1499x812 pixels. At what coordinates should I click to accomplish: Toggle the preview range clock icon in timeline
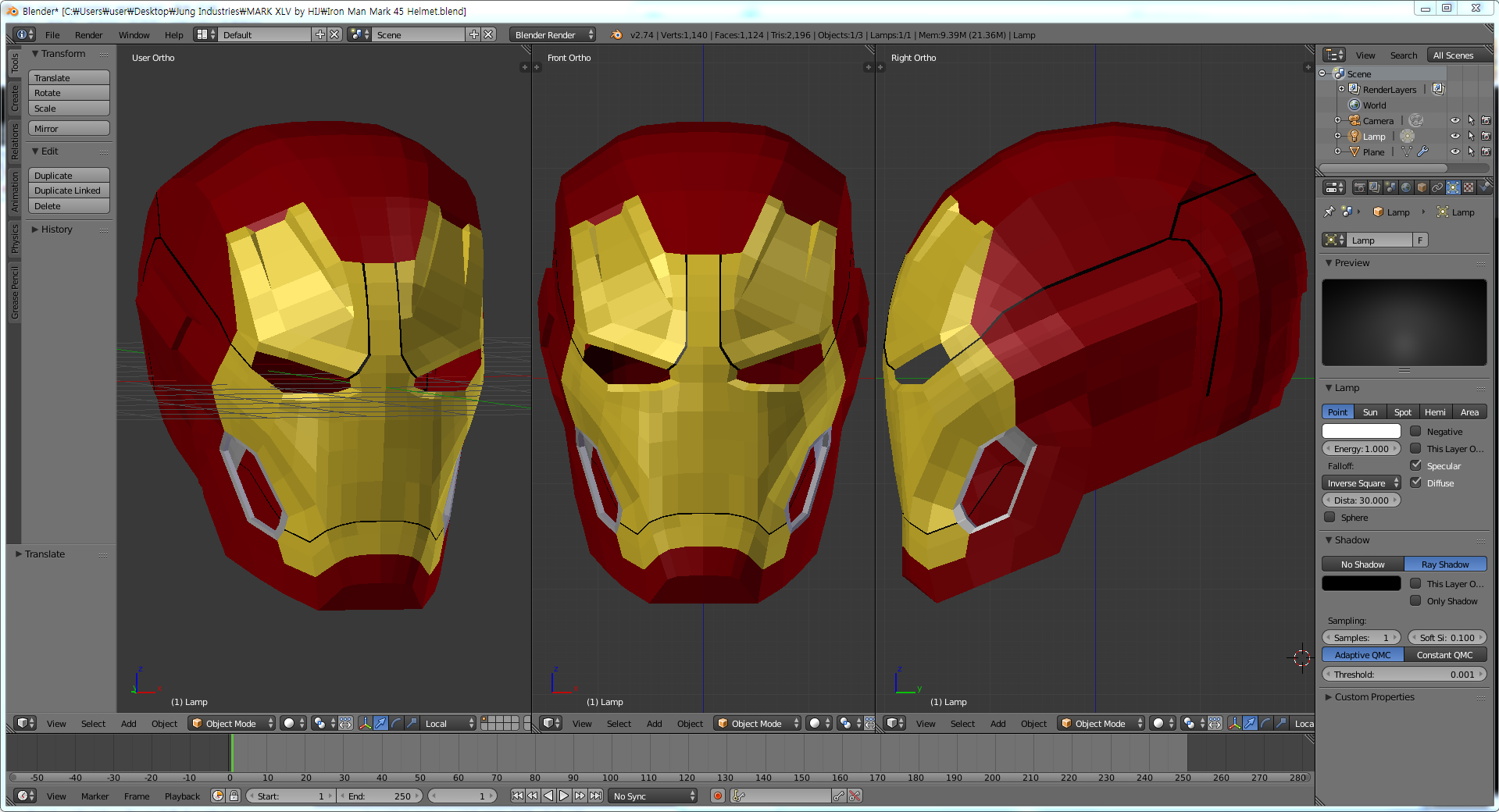218,796
